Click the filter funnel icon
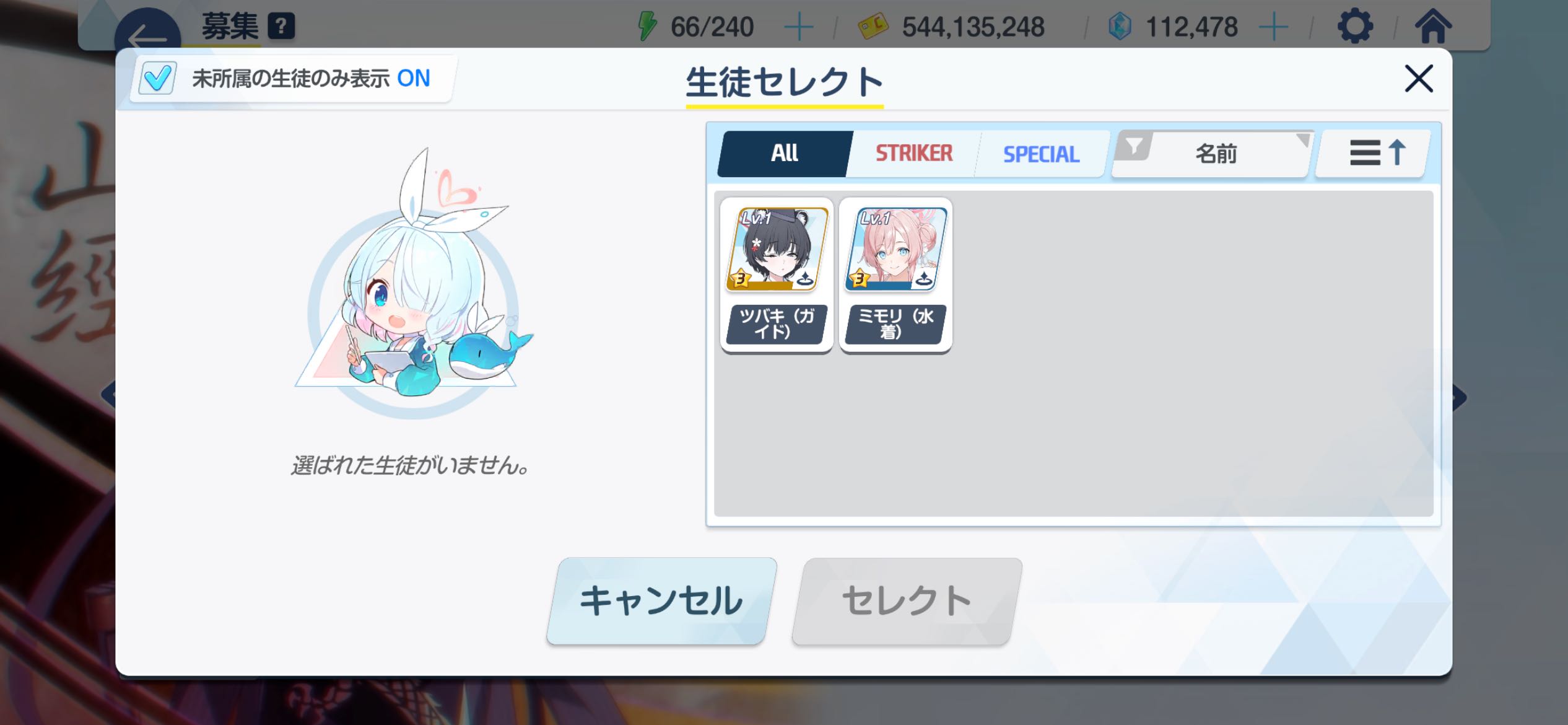The height and width of the screenshot is (725, 1568). tap(1134, 147)
